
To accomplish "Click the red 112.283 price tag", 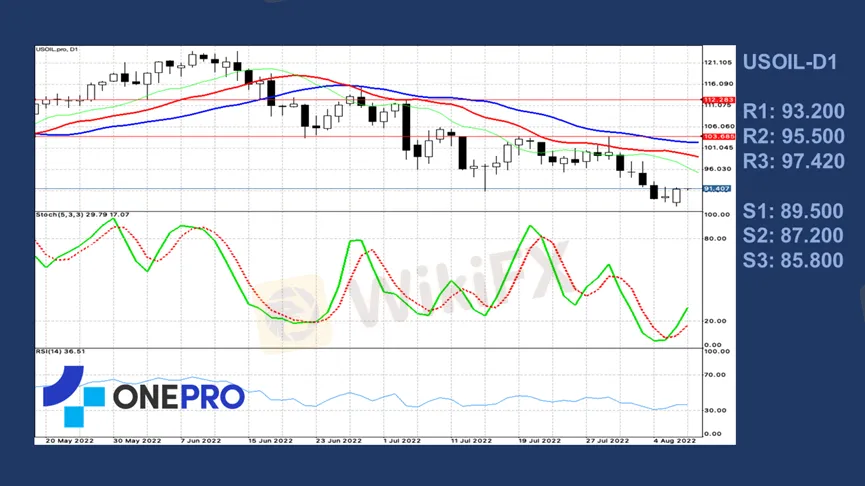I will [718, 100].
